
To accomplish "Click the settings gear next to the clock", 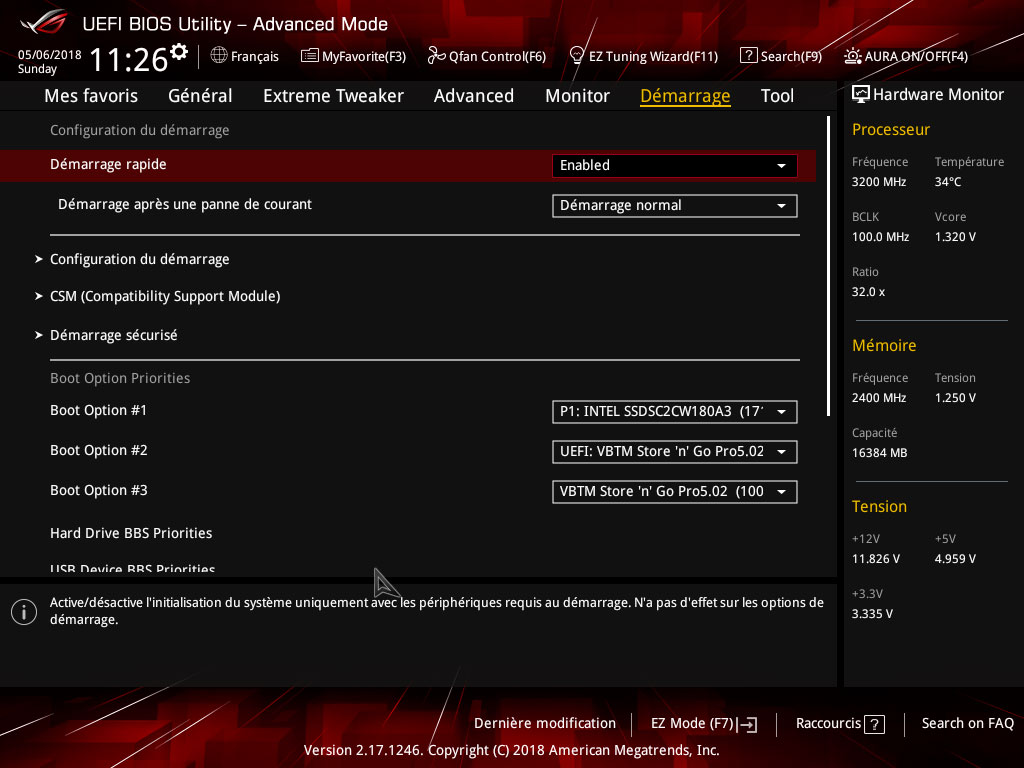I will click(179, 51).
